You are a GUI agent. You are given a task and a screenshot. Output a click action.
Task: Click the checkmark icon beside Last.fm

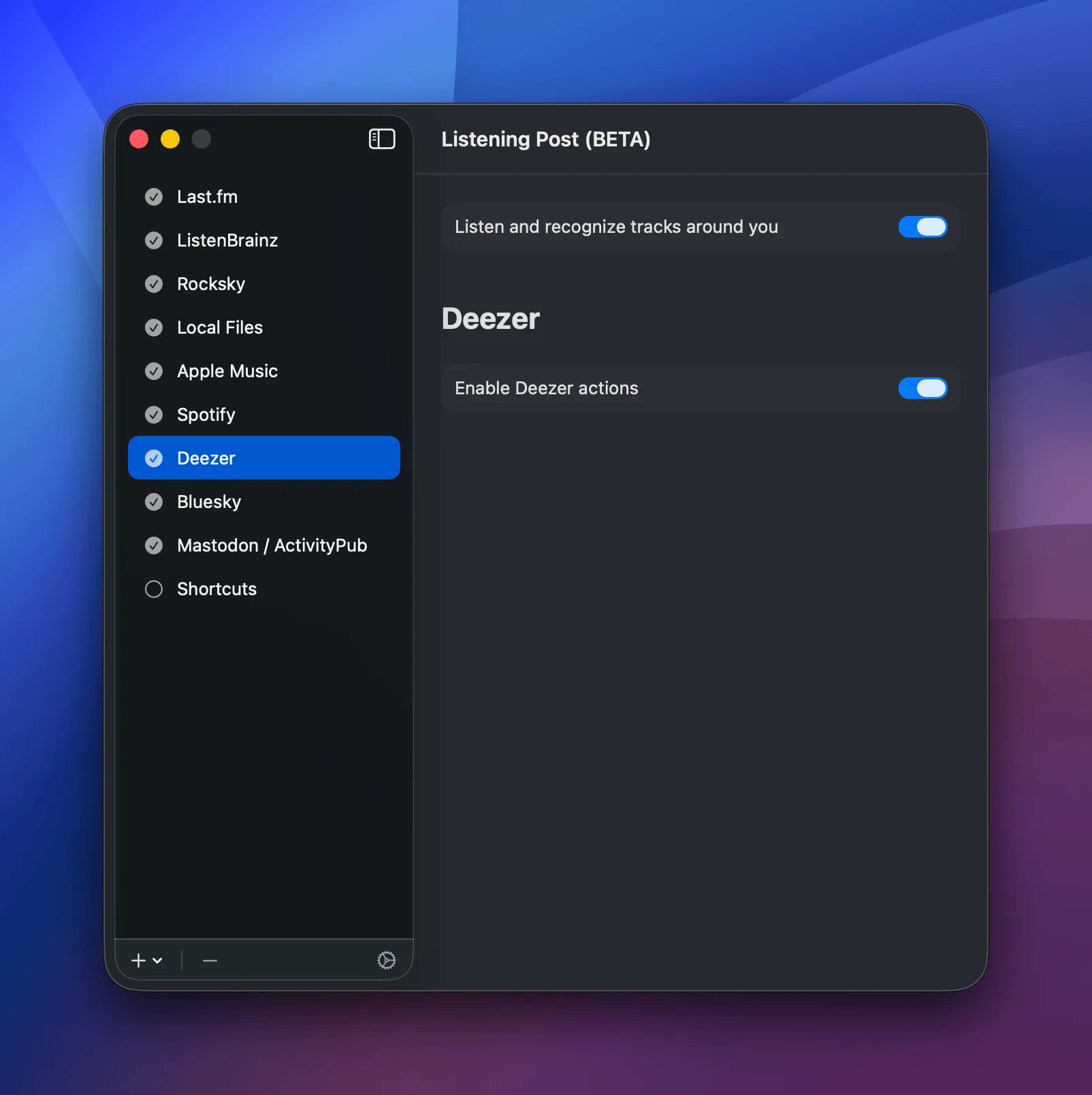154,197
